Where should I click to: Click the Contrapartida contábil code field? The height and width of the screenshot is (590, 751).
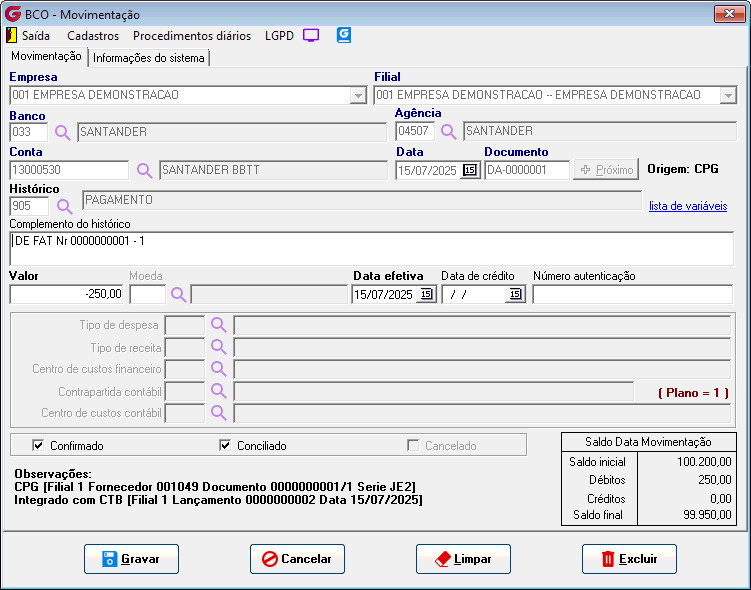pos(184,391)
